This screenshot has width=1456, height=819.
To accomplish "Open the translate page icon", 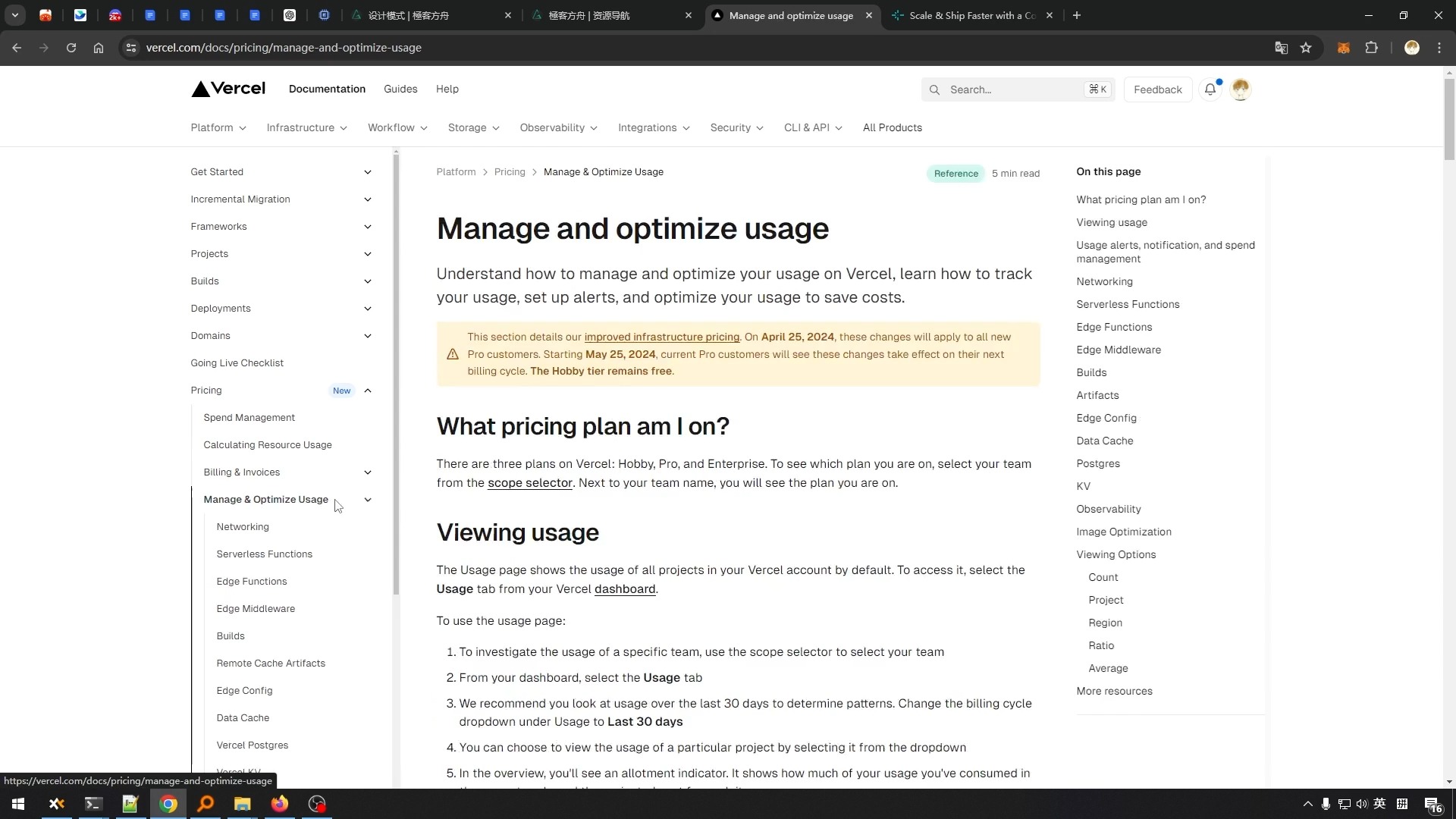I will tap(1282, 48).
